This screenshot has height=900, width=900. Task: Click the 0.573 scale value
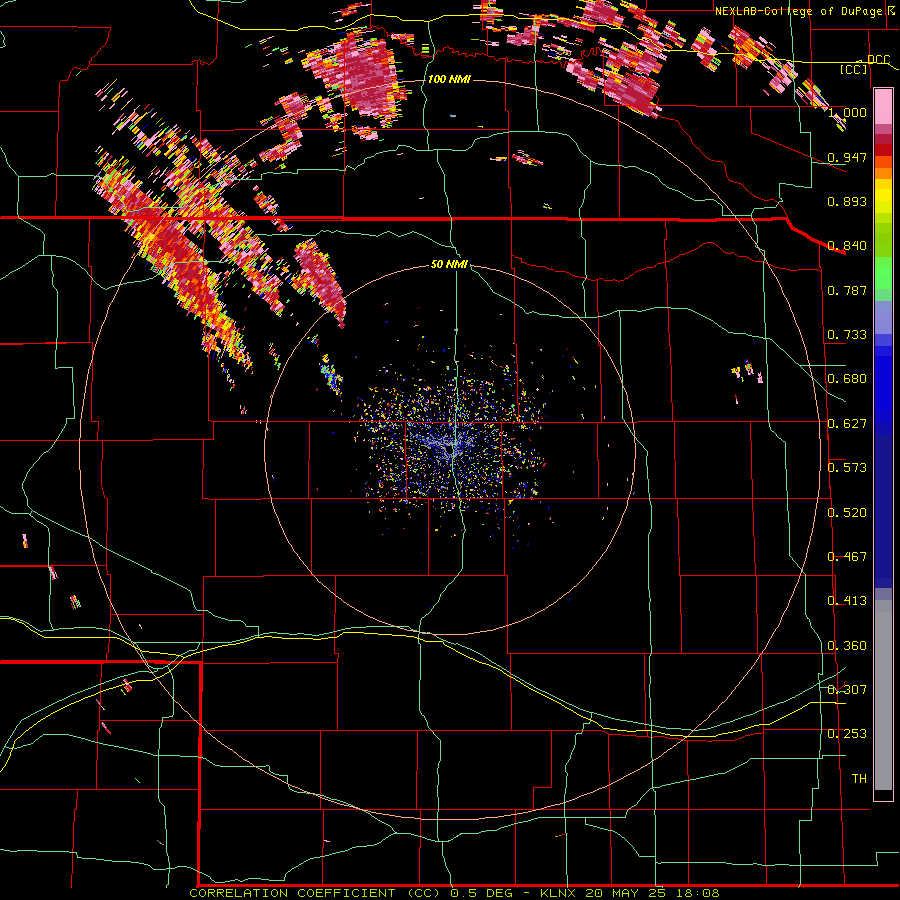point(847,468)
